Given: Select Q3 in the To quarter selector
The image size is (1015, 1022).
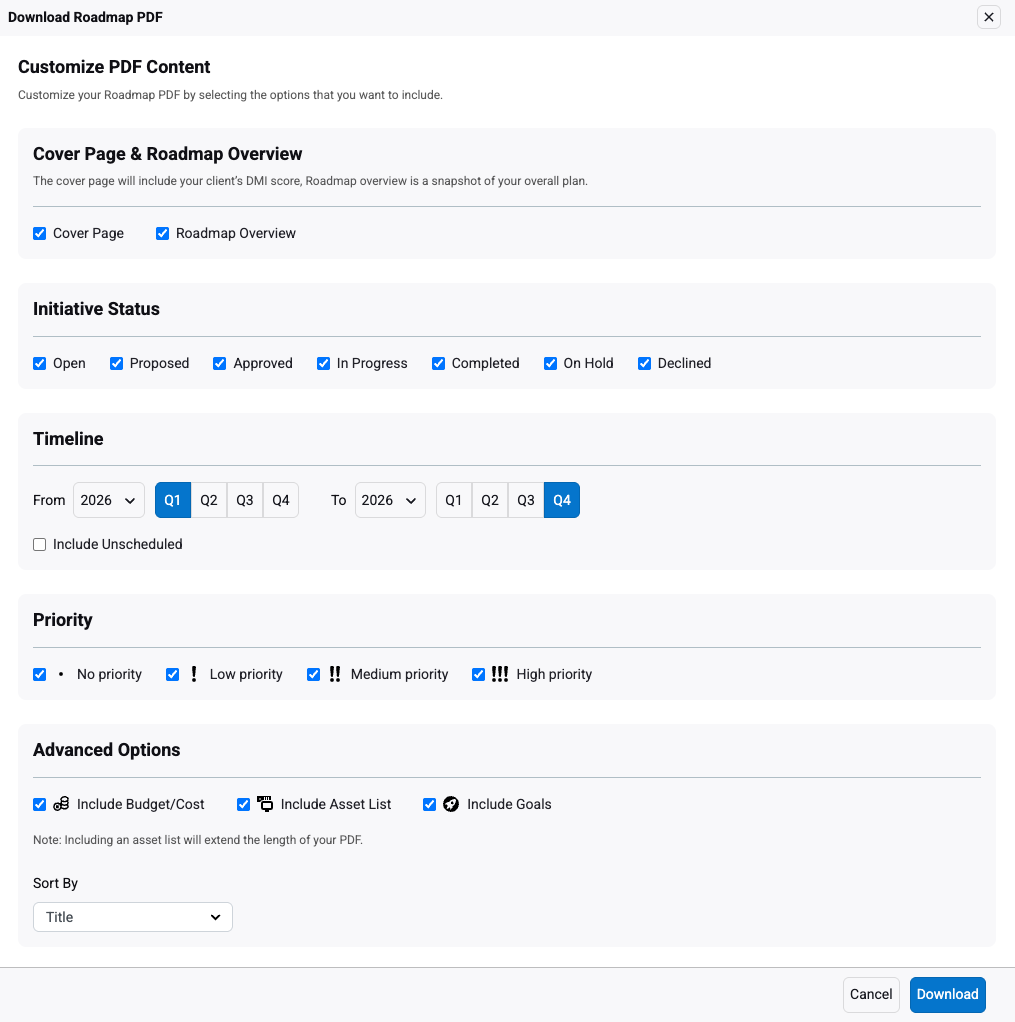Looking at the screenshot, I should coord(526,500).
